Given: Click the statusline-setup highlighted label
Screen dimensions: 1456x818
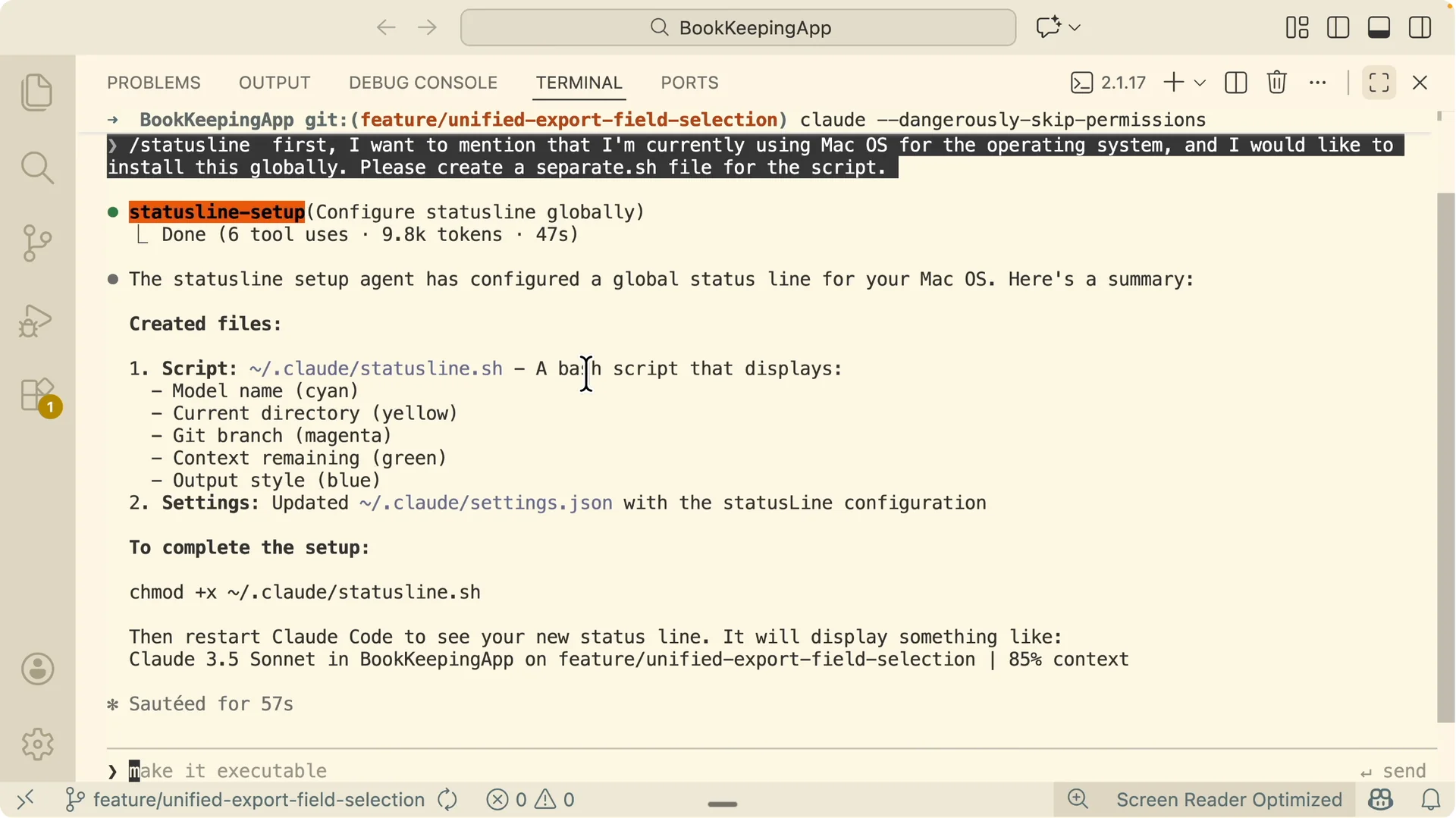Looking at the screenshot, I should coord(217,212).
